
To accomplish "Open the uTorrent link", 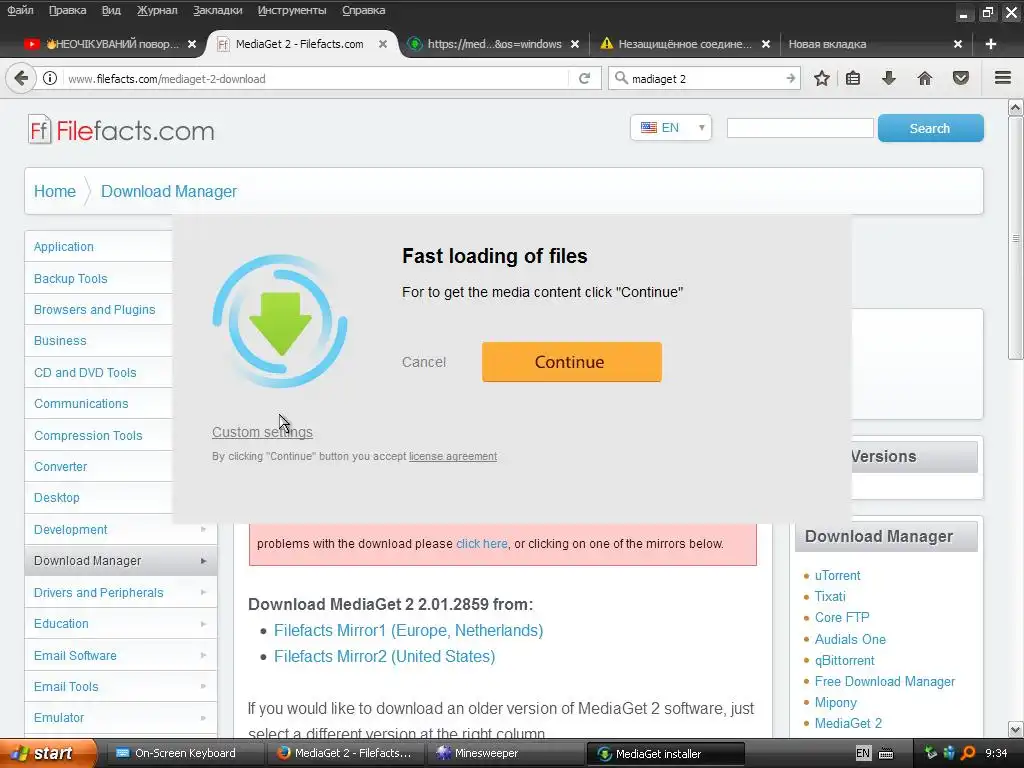I will point(837,575).
